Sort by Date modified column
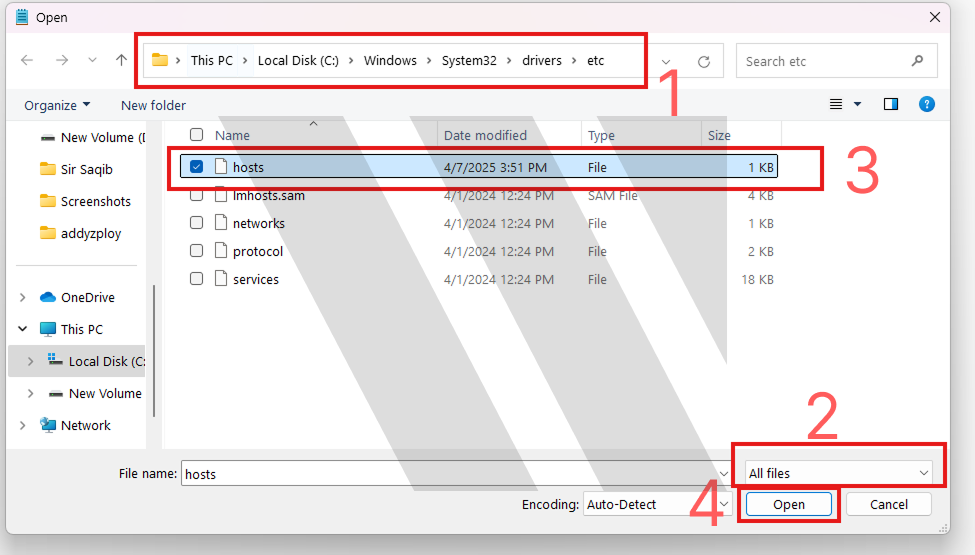975x555 pixels. [485, 135]
